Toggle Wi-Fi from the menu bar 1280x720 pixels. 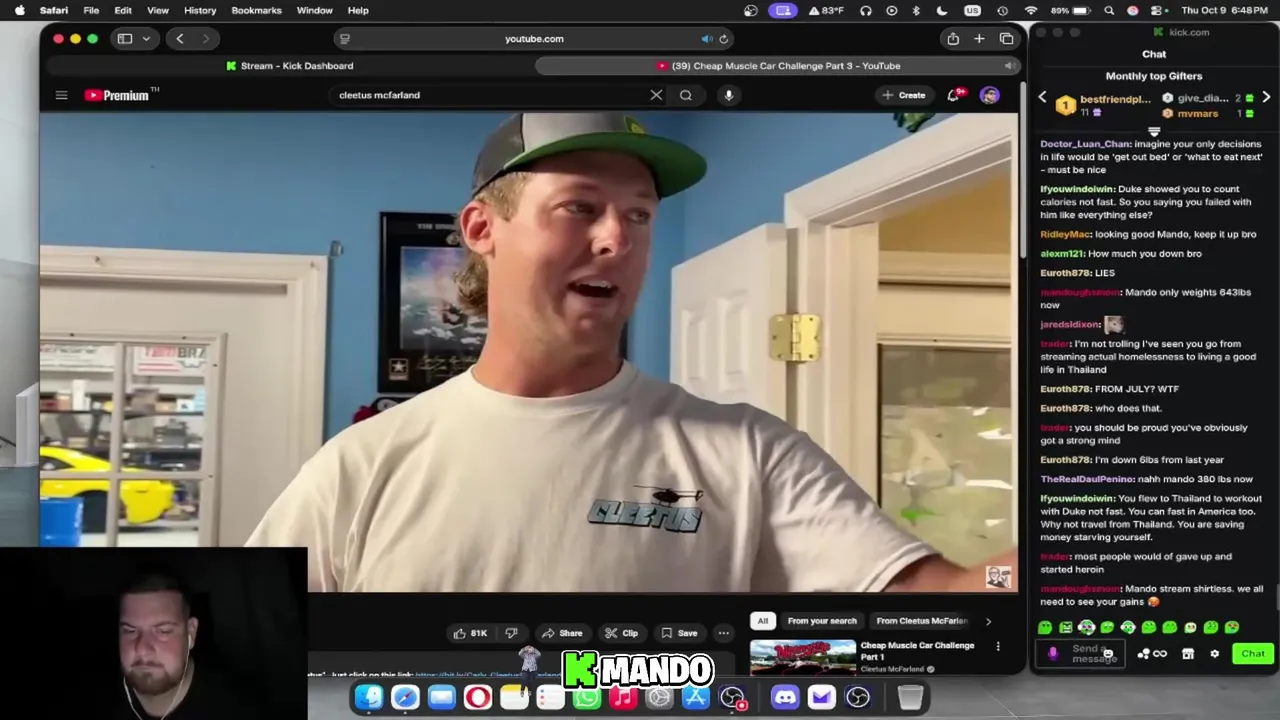1031,10
